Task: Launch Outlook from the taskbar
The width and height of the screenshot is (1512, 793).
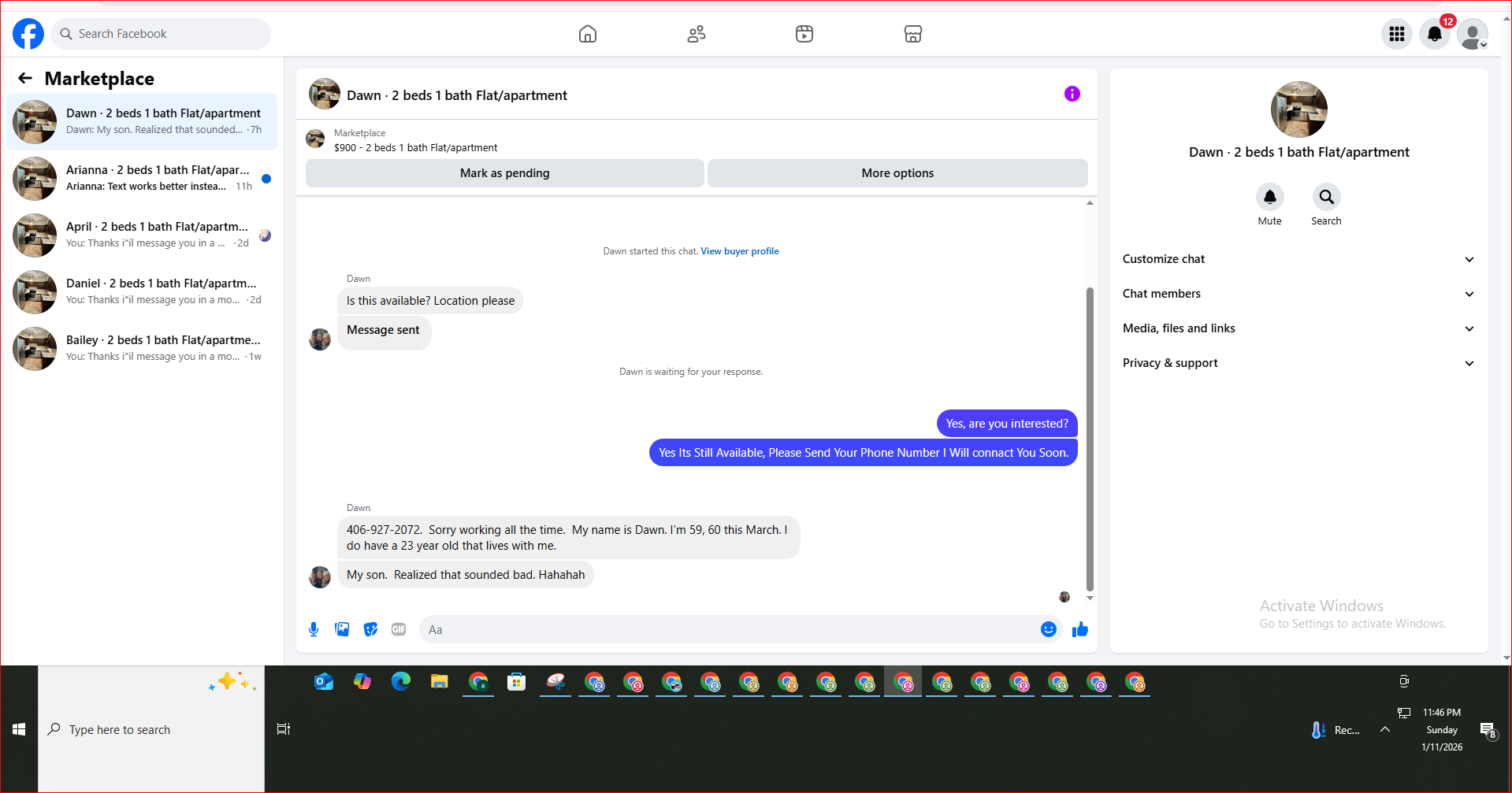Action: [x=324, y=682]
